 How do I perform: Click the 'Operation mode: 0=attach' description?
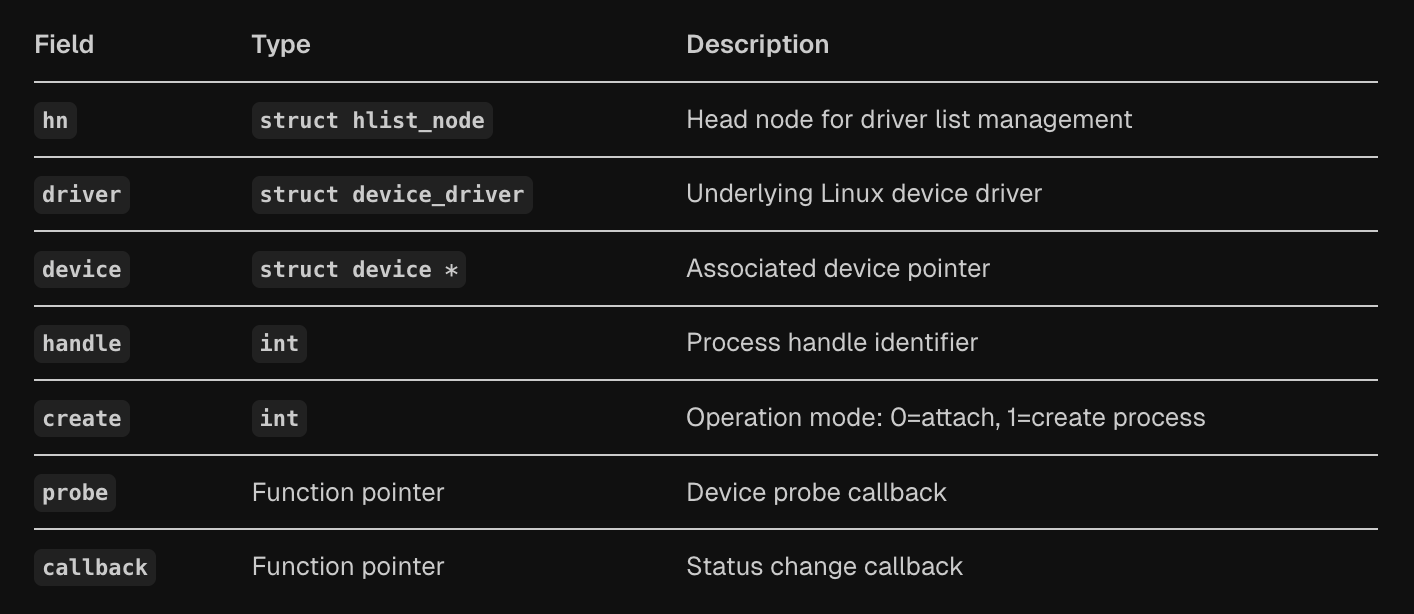[945, 418]
